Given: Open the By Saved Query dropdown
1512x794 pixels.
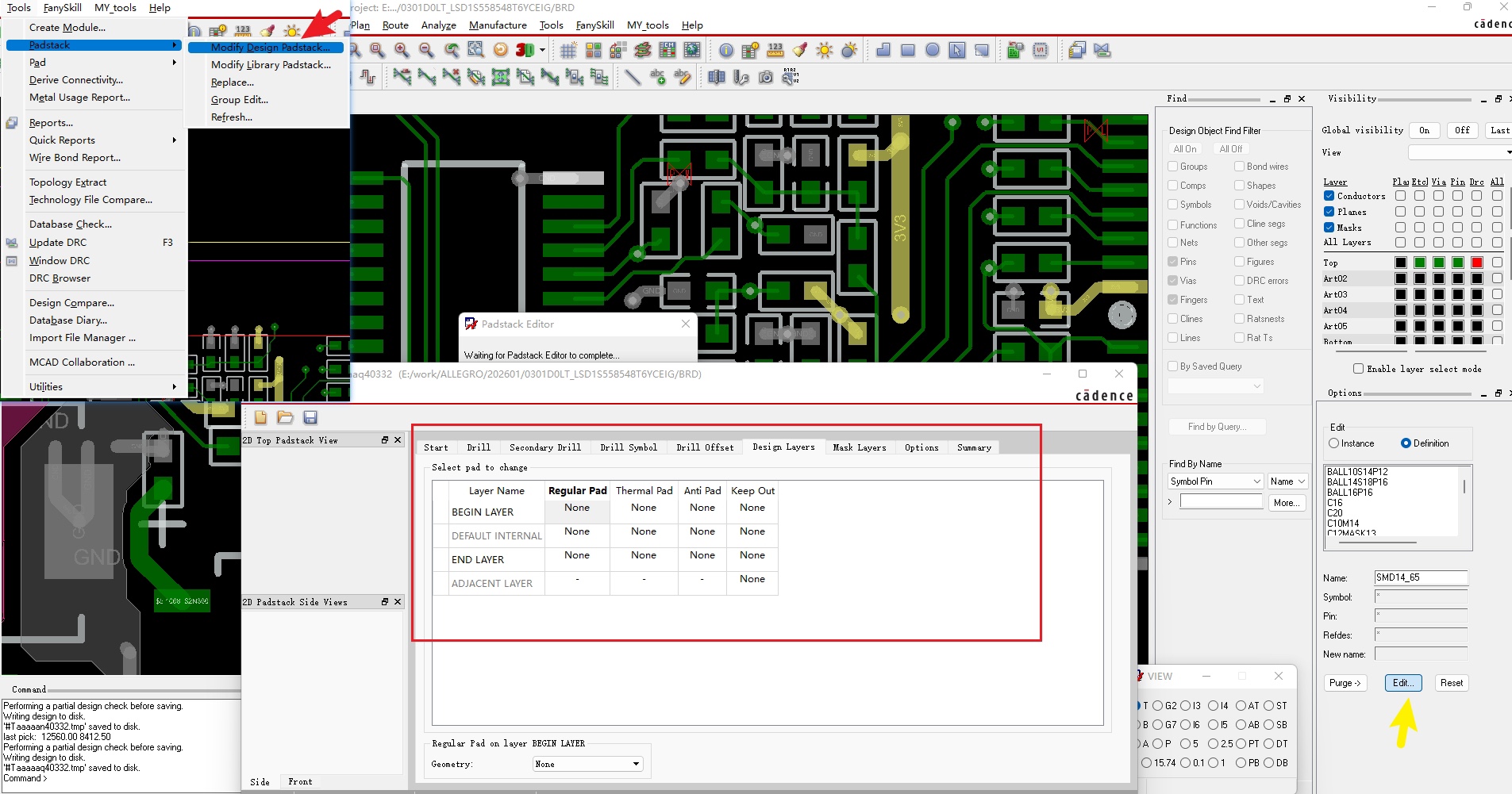Looking at the screenshot, I should (1215, 386).
